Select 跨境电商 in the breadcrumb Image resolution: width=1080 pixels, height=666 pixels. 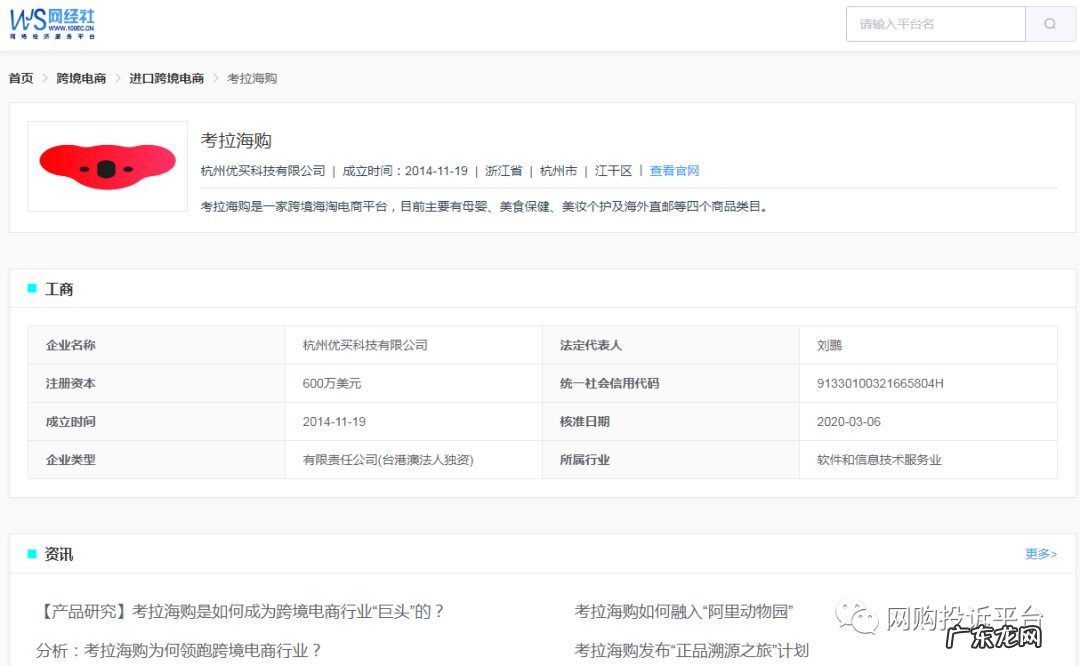click(80, 78)
